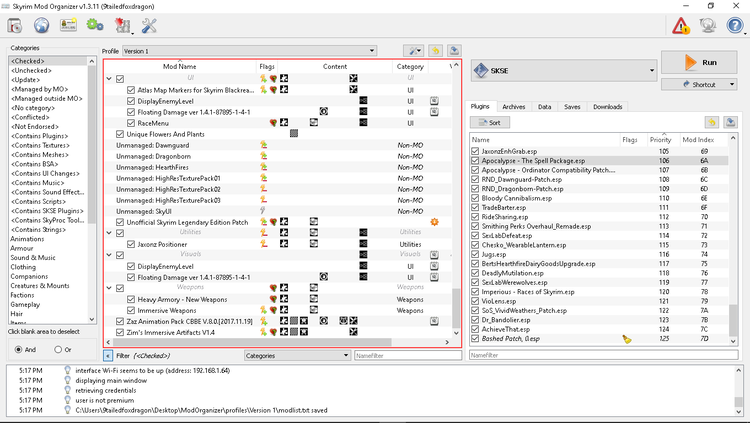
Task: Open the tools puzzle piece icon
Action: tap(122, 25)
